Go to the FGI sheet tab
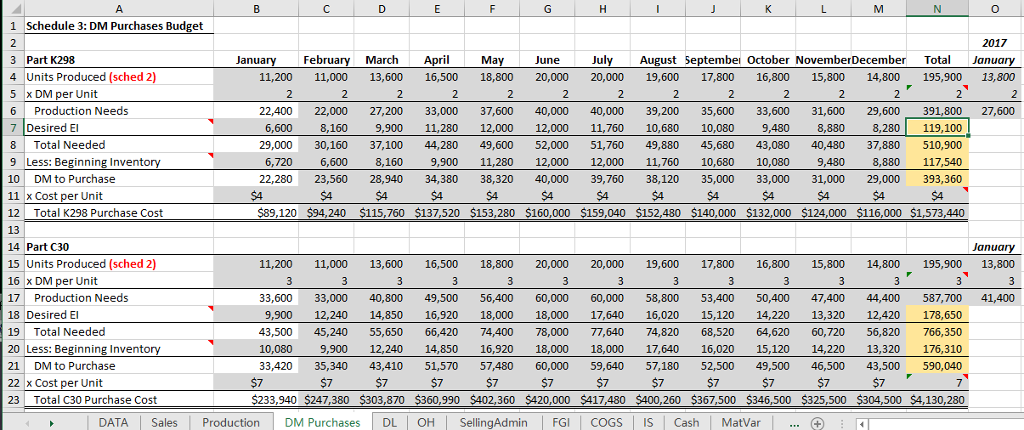 coord(561,423)
